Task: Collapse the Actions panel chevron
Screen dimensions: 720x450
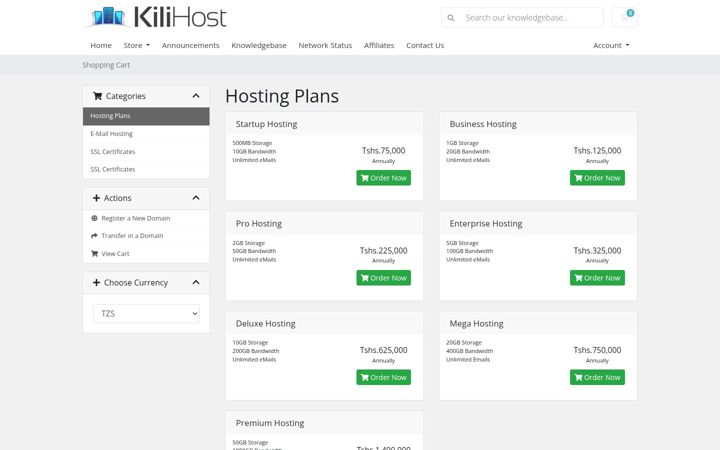Action: click(x=196, y=198)
